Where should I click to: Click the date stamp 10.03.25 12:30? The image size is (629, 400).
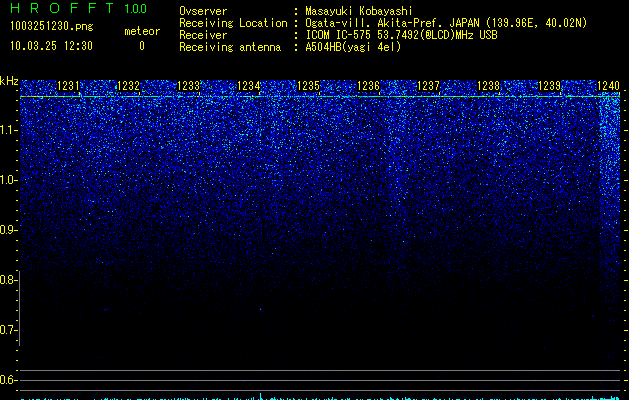pos(51,46)
